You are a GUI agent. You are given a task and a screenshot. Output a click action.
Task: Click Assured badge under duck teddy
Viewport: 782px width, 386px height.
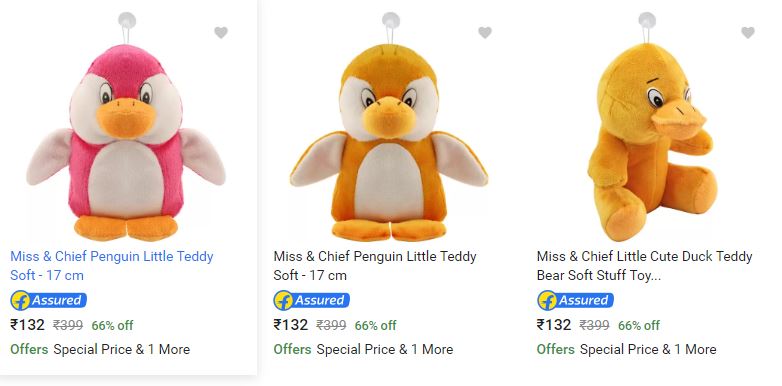coord(575,300)
